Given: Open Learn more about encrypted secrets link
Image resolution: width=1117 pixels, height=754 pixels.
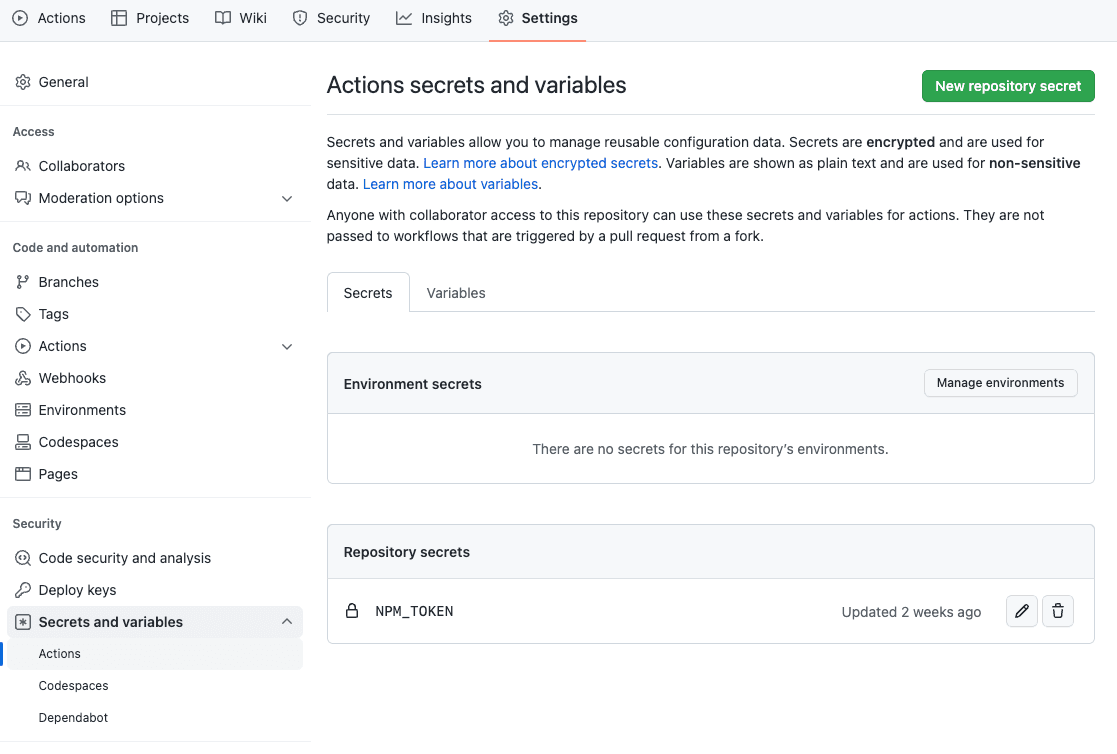Looking at the screenshot, I should click(540, 163).
